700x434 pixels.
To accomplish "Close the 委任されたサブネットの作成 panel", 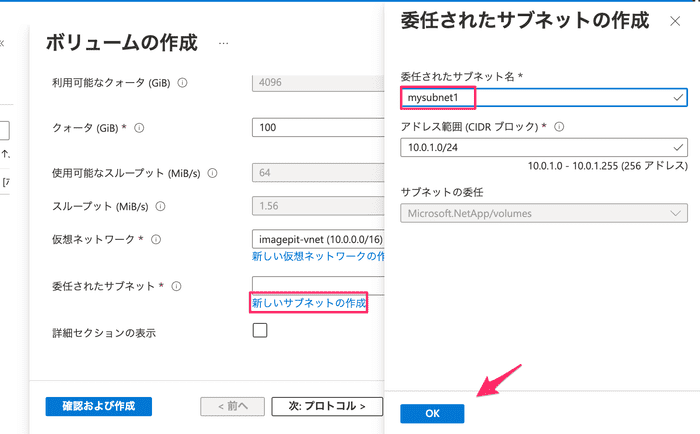I will pyautogui.click(x=675, y=21).
